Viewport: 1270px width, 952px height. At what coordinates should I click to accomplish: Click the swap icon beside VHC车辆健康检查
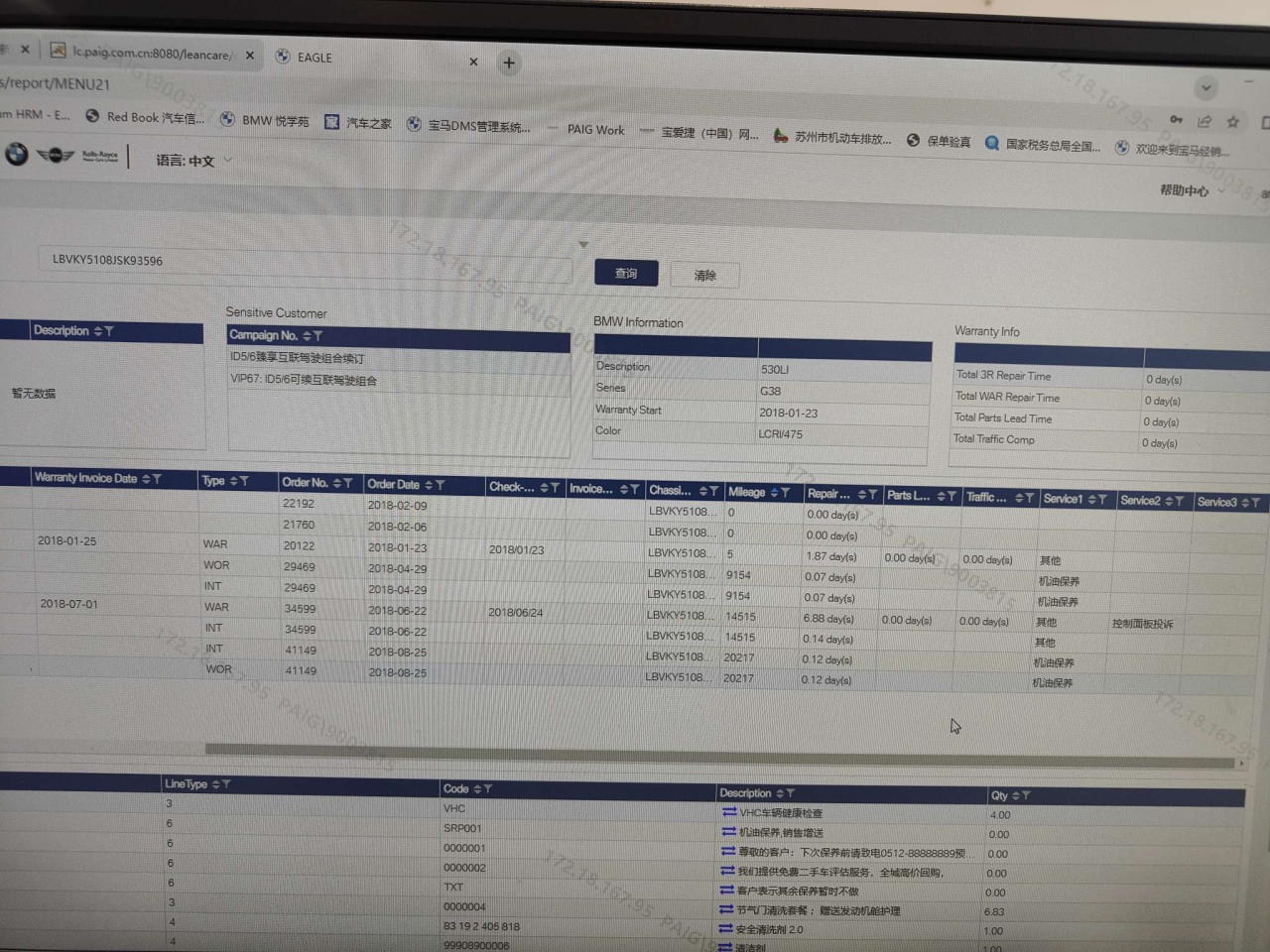coord(729,812)
